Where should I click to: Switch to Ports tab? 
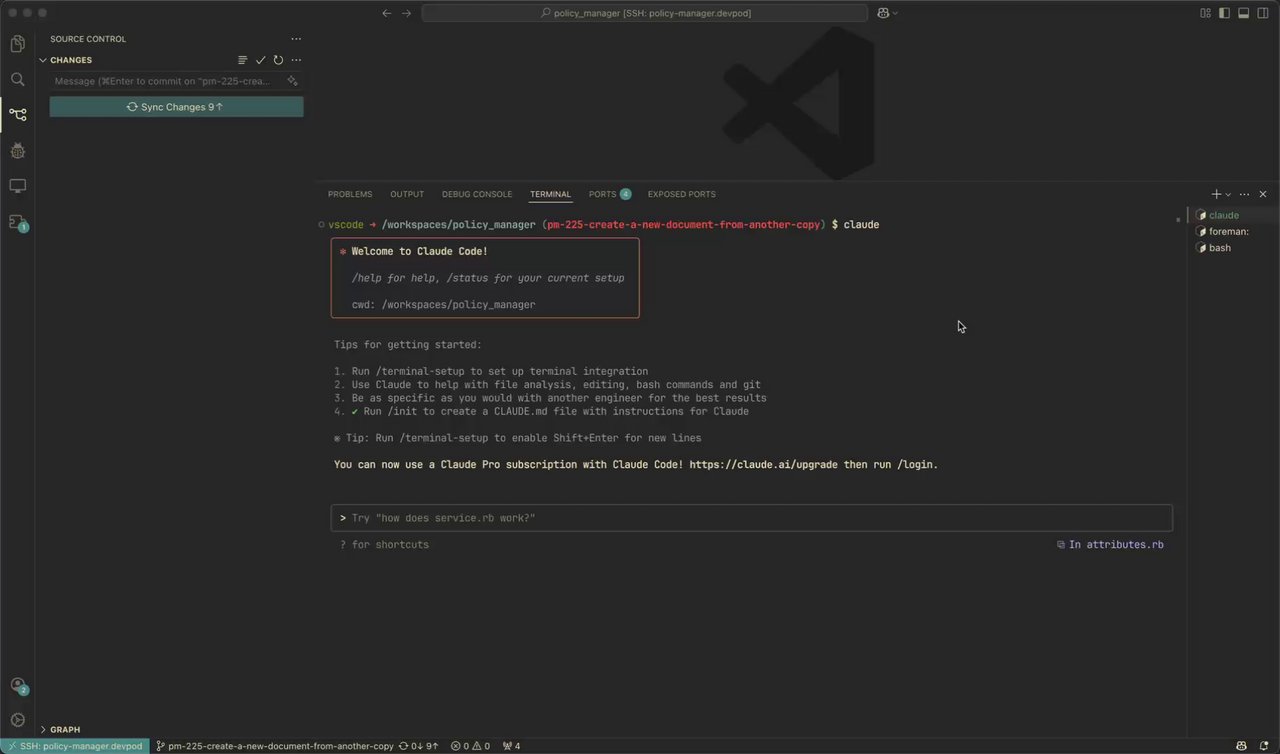pyautogui.click(x=610, y=194)
